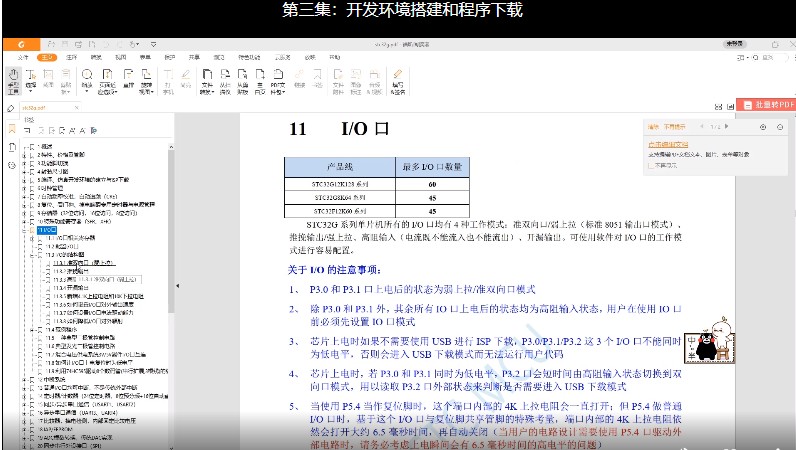Open the Bookmarks side panel icon
Image resolution: width=796 pixels, height=450 pixels.
click(x=12, y=129)
